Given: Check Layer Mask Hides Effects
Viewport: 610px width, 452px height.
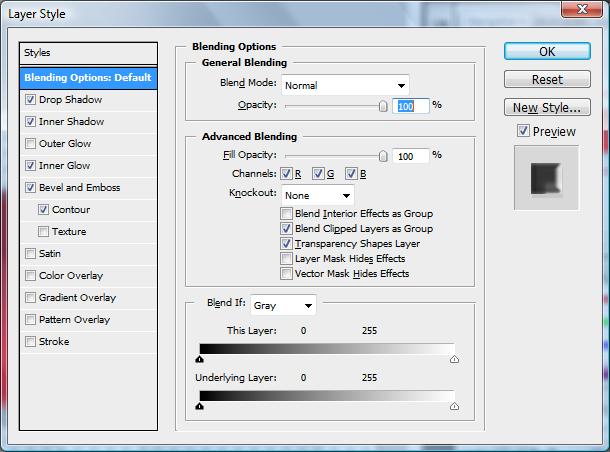Looking at the screenshot, I should coord(286,258).
